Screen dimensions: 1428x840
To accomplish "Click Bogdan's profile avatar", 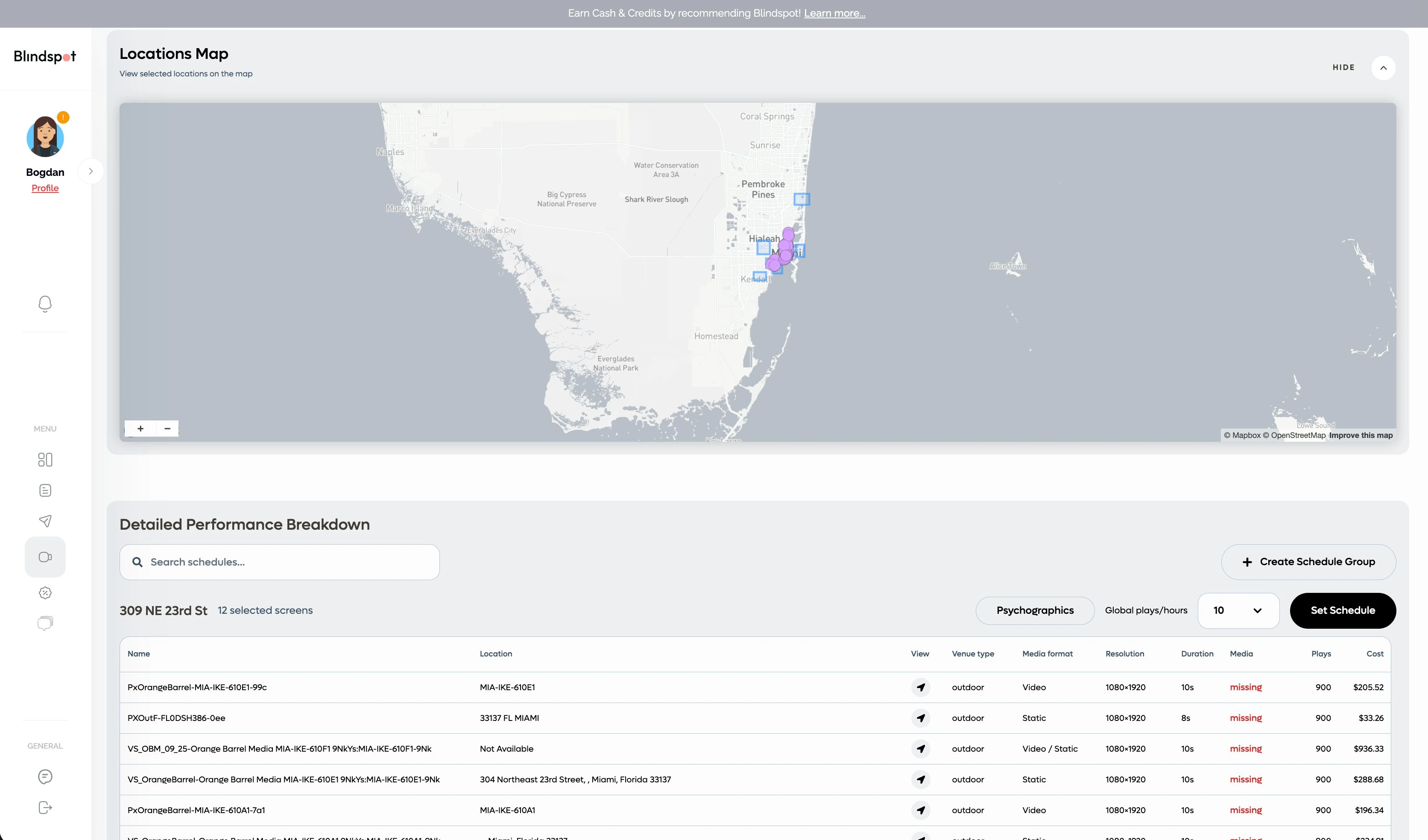I will tap(45, 137).
